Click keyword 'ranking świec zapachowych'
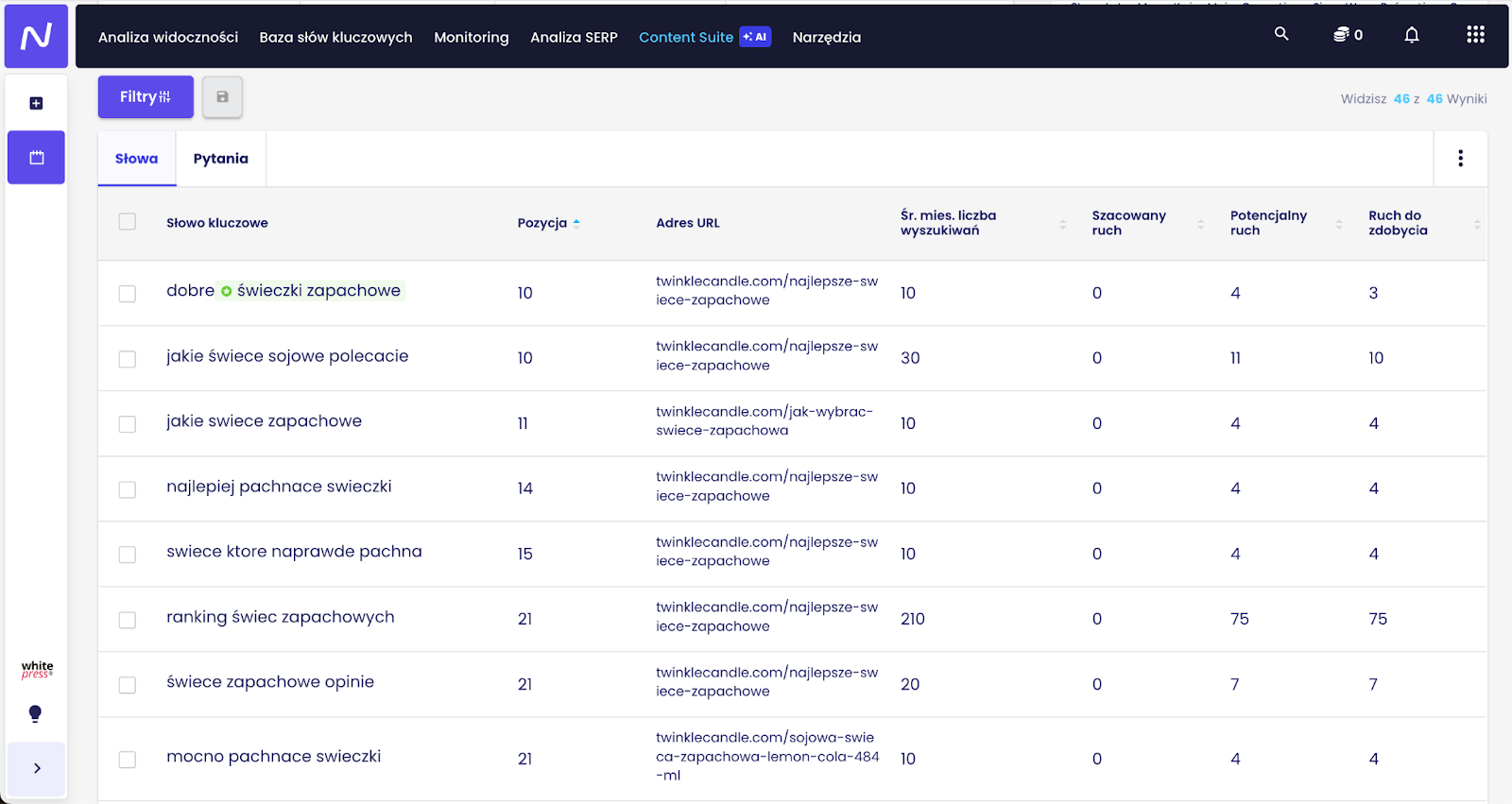This screenshot has height=804, width=1512. coord(281,617)
